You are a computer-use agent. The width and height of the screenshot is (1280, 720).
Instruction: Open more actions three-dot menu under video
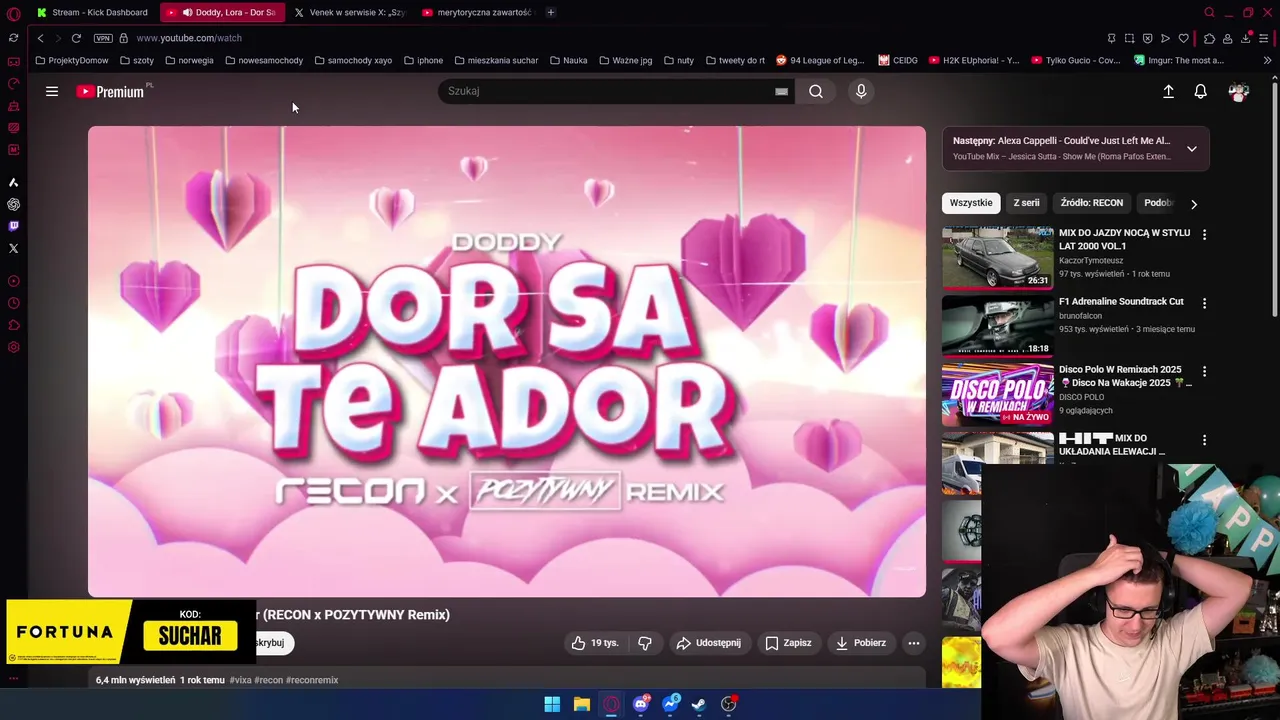click(x=914, y=643)
